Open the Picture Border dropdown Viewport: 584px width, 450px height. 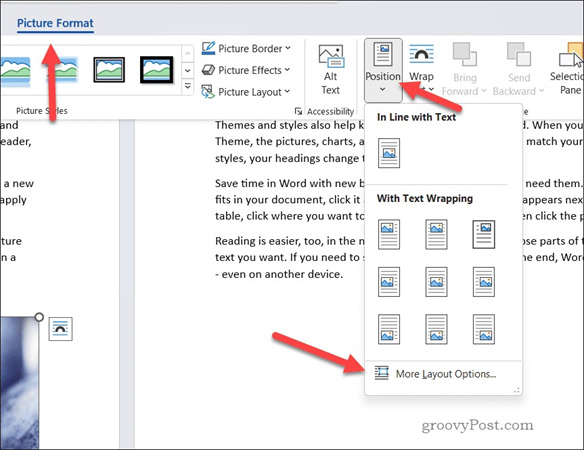[x=246, y=48]
